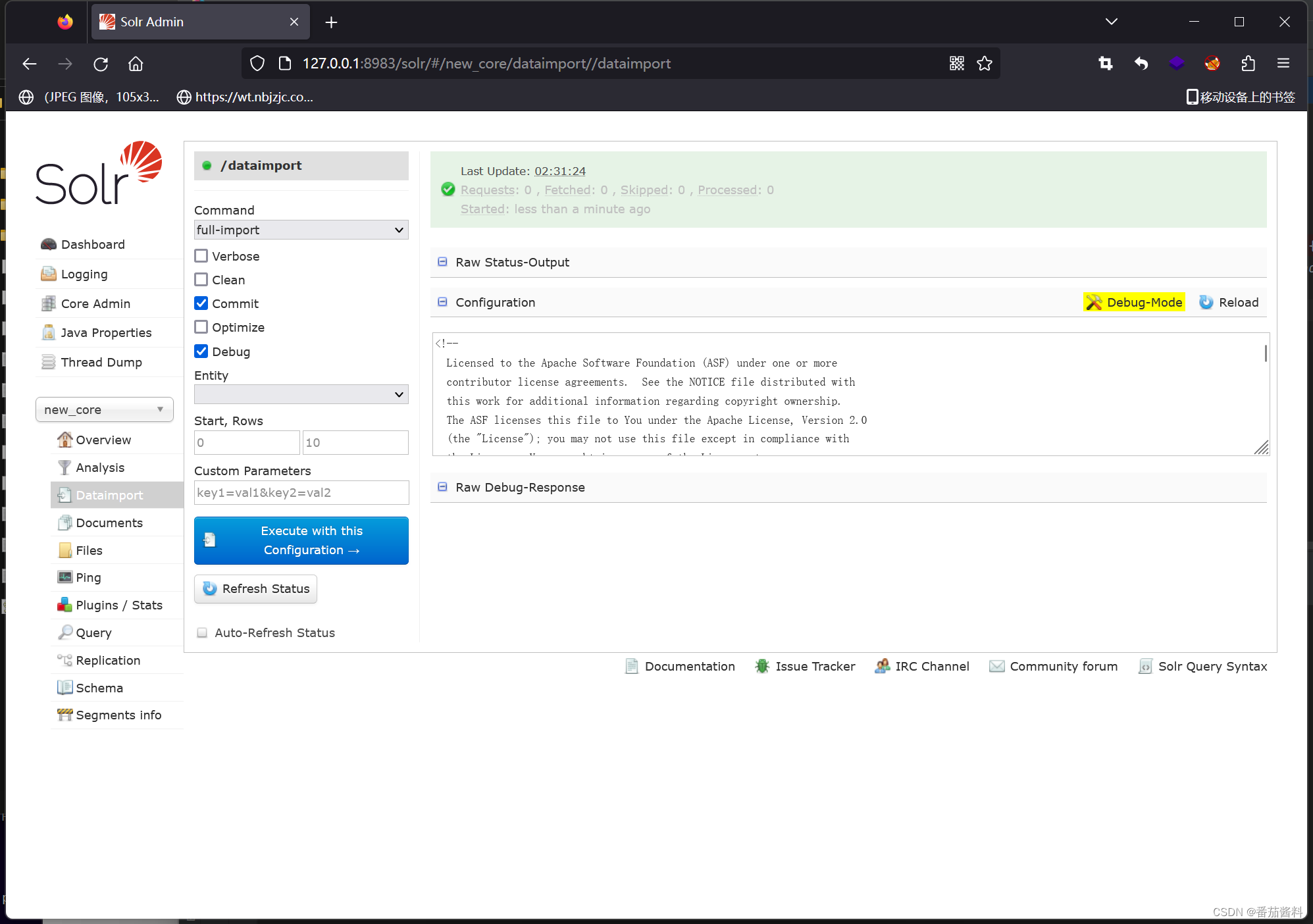Open the new_core core selector
This screenshot has height=924, width=1313.
pos(104,409)
